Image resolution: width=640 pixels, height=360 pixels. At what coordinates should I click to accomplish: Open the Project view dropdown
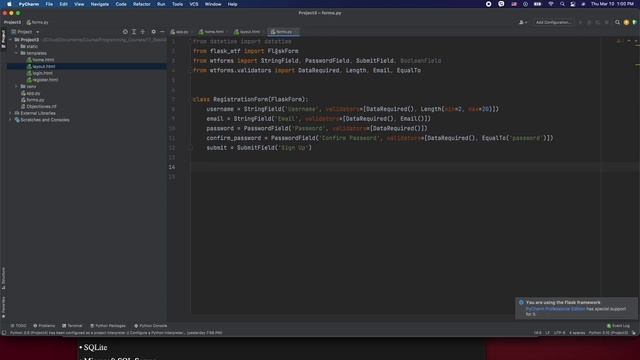click(x=25, y=31)
